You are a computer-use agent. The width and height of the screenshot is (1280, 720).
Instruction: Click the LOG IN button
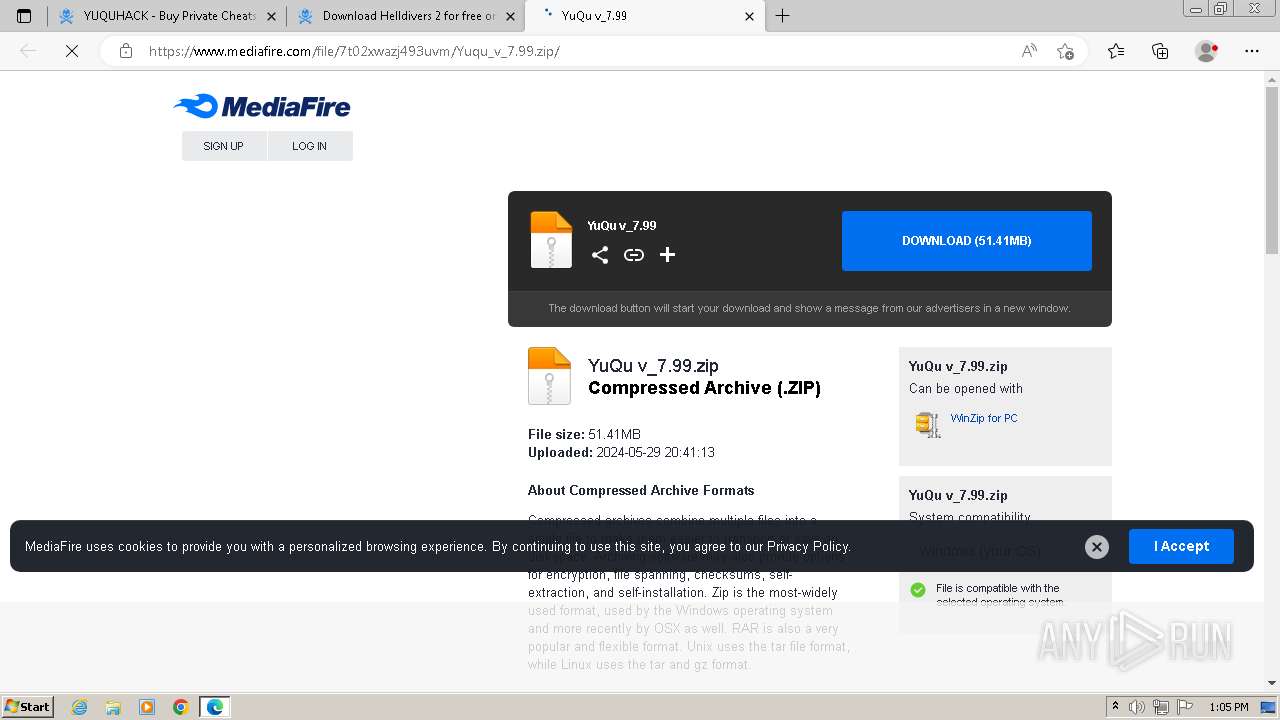tap(310, 146)
